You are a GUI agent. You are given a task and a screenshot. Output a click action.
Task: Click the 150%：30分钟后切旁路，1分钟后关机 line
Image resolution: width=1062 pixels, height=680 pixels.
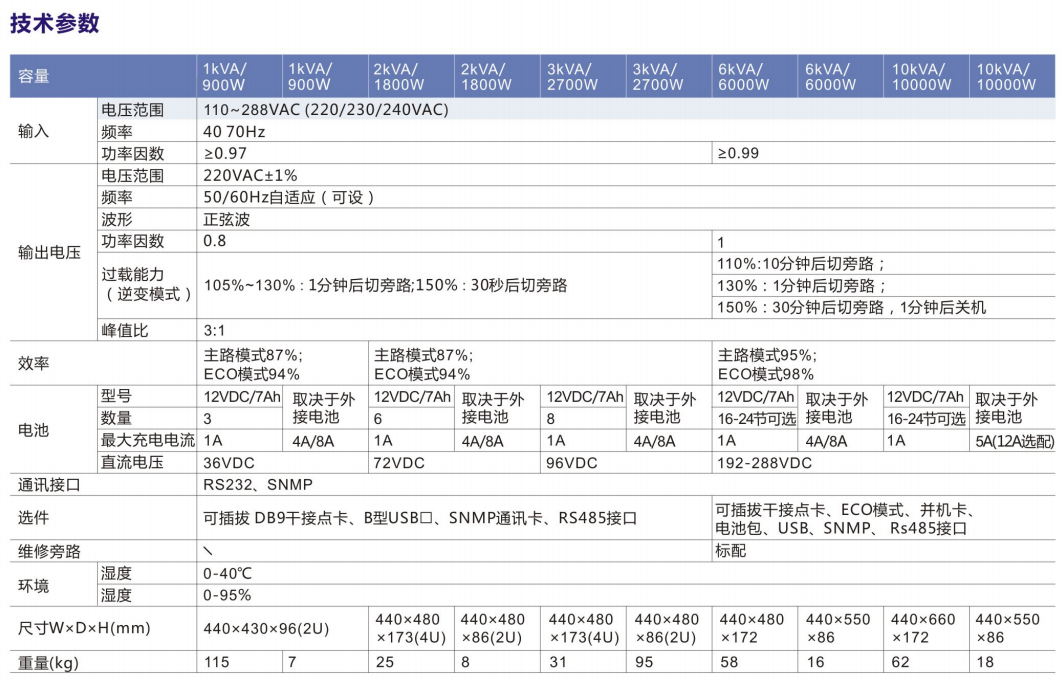pyautogui.click(x=851, y=307)
